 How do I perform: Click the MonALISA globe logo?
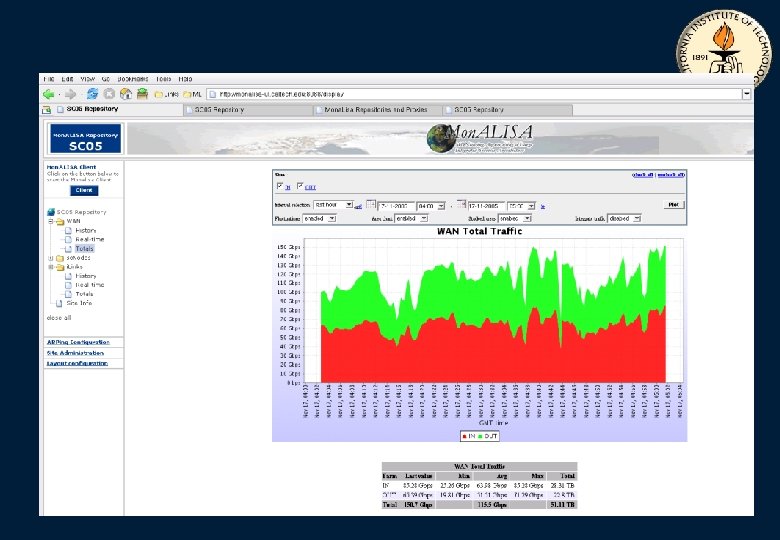coord(440,139)
